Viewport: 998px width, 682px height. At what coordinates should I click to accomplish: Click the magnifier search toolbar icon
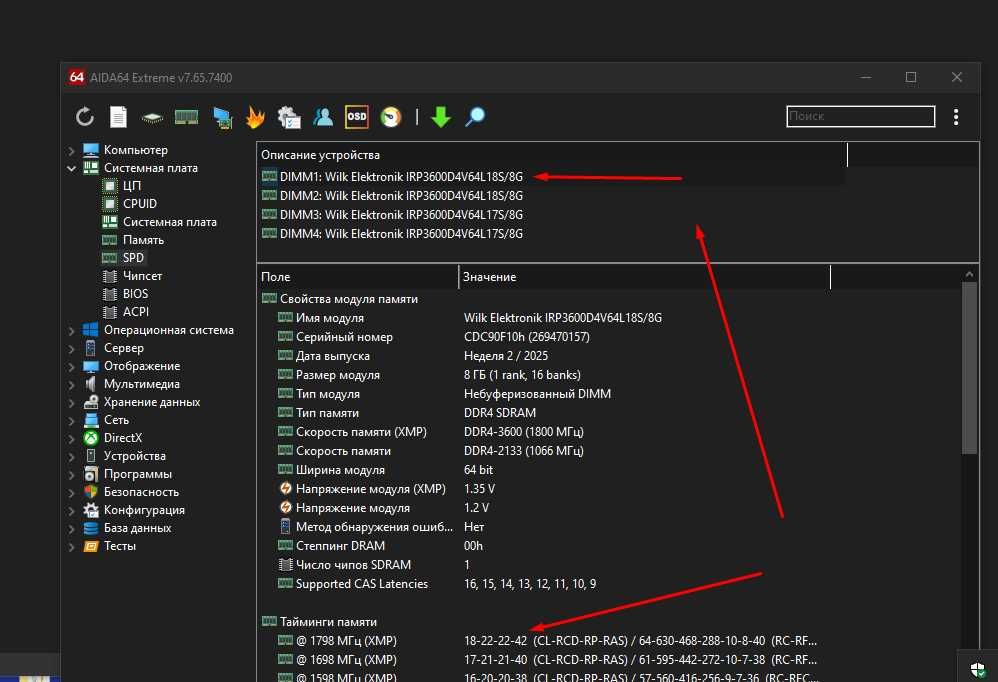[x=475, y=117]
